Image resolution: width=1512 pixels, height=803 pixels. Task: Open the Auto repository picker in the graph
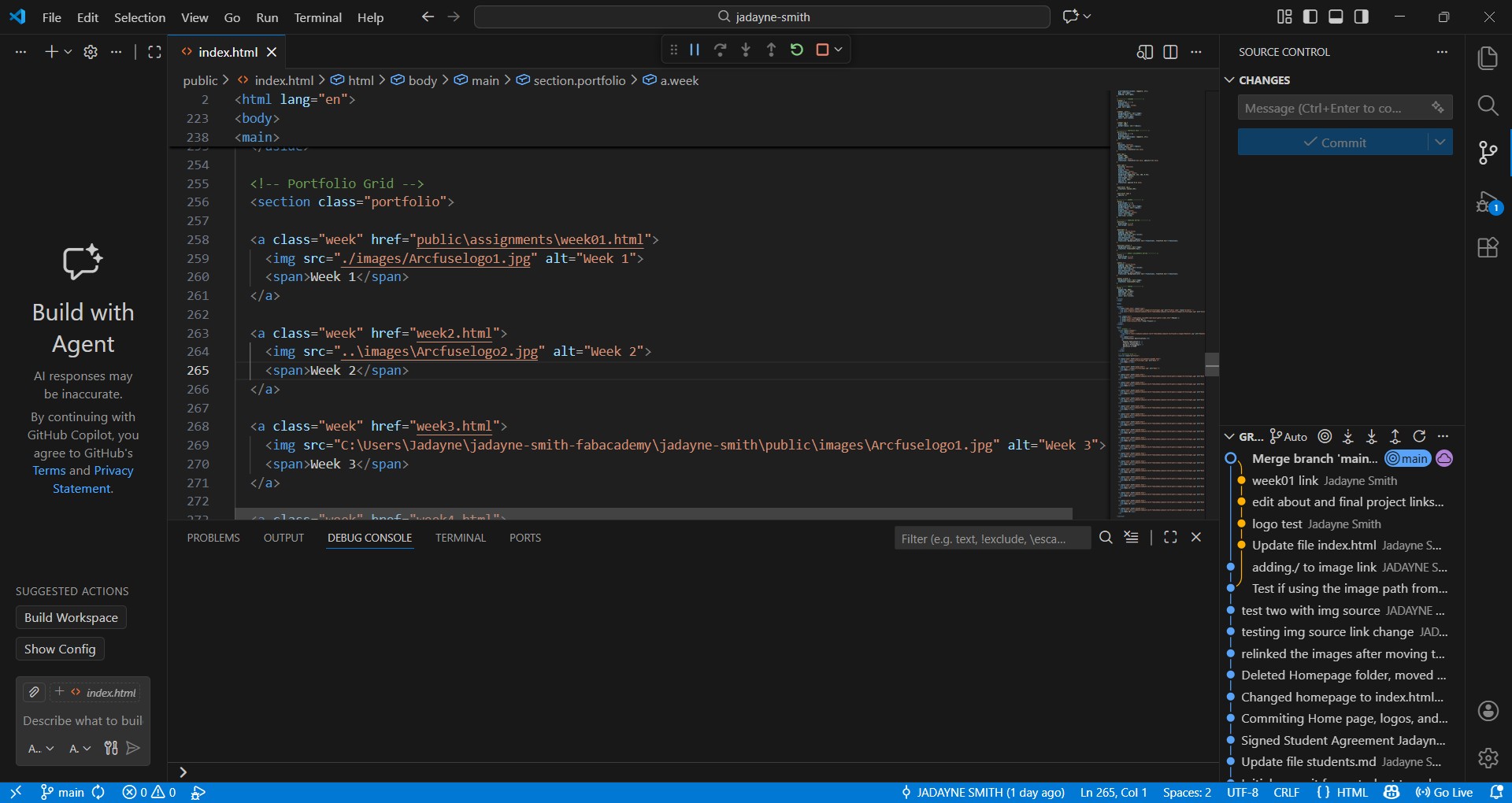[1288, 436]
